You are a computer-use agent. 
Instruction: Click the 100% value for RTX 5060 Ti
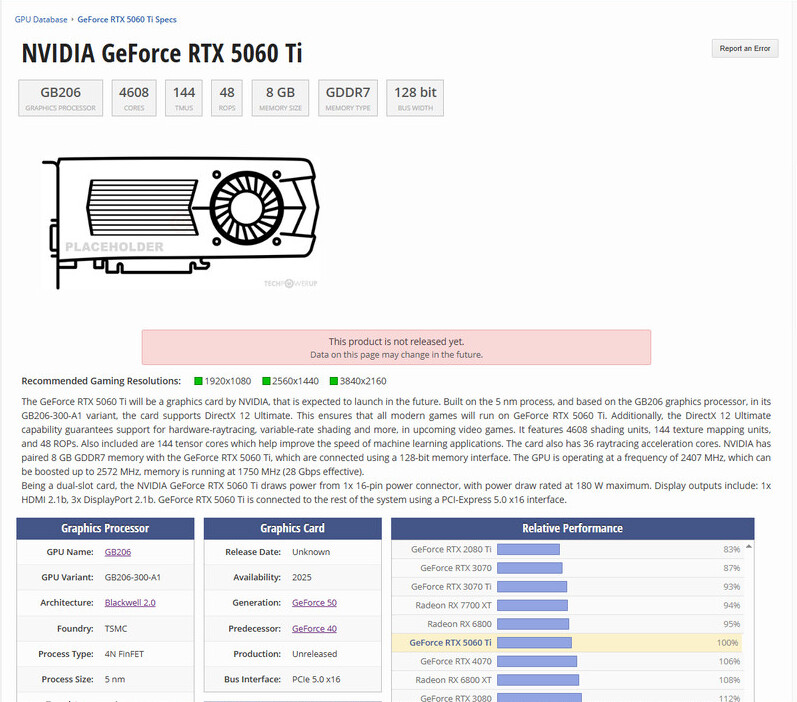727,643
